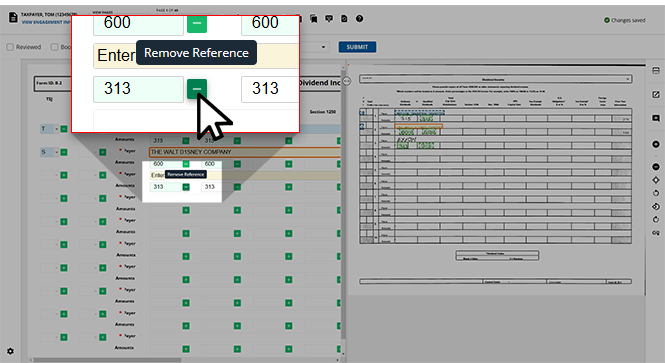Image resolution: width=665 pixels, height=363 pixels.
Task: Click the Changes saved status indicator
Action: 624,20
